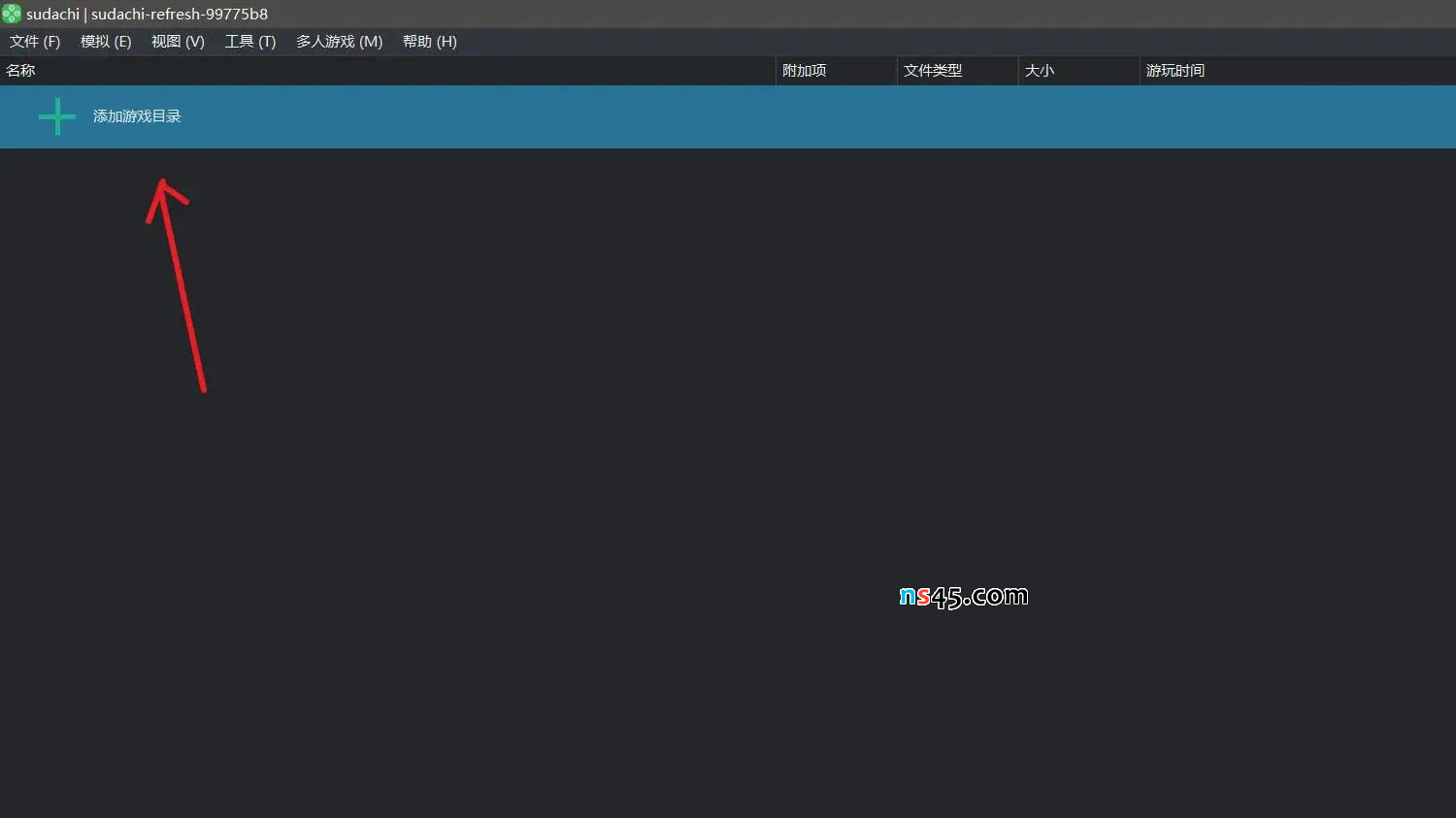This screenshot has height=818, width=1456.
Task: Open the 多人游戏 (M) menu
Action: pos(339,42)
